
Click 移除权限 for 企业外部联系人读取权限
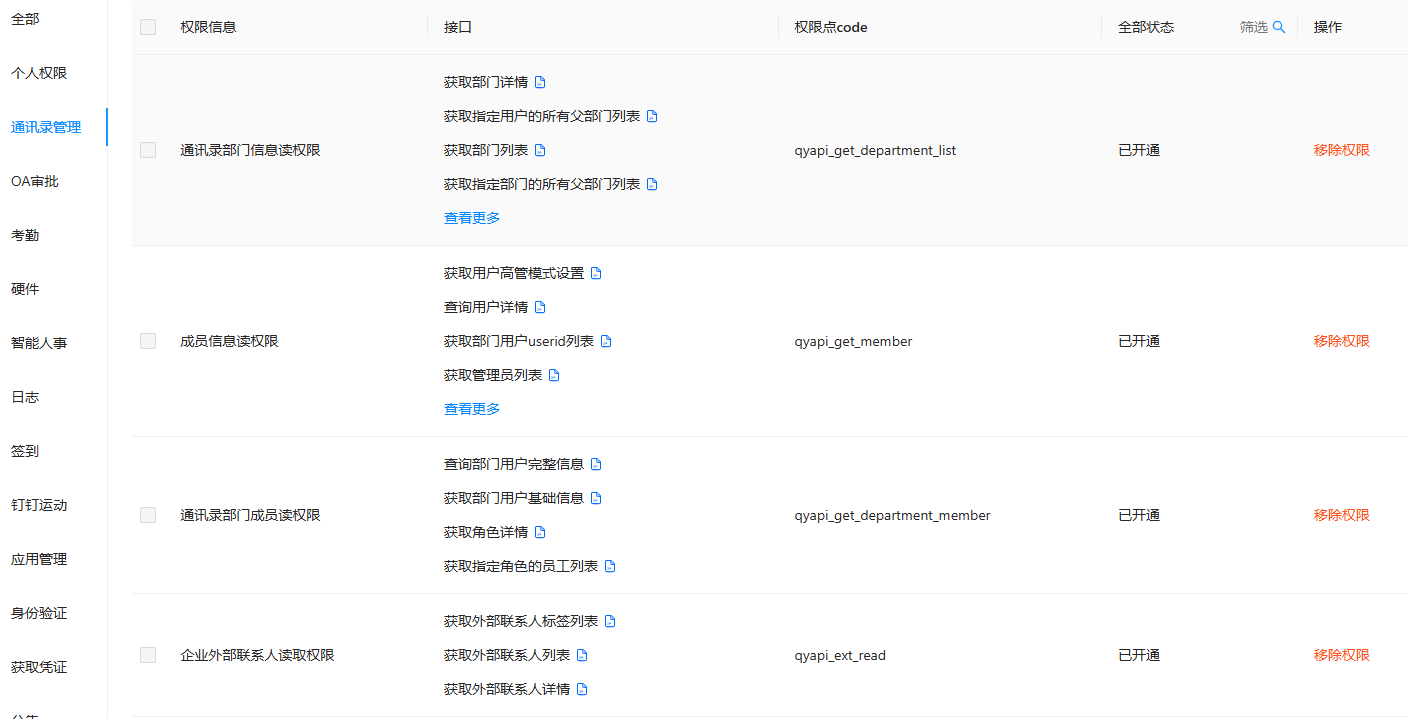1341,655
